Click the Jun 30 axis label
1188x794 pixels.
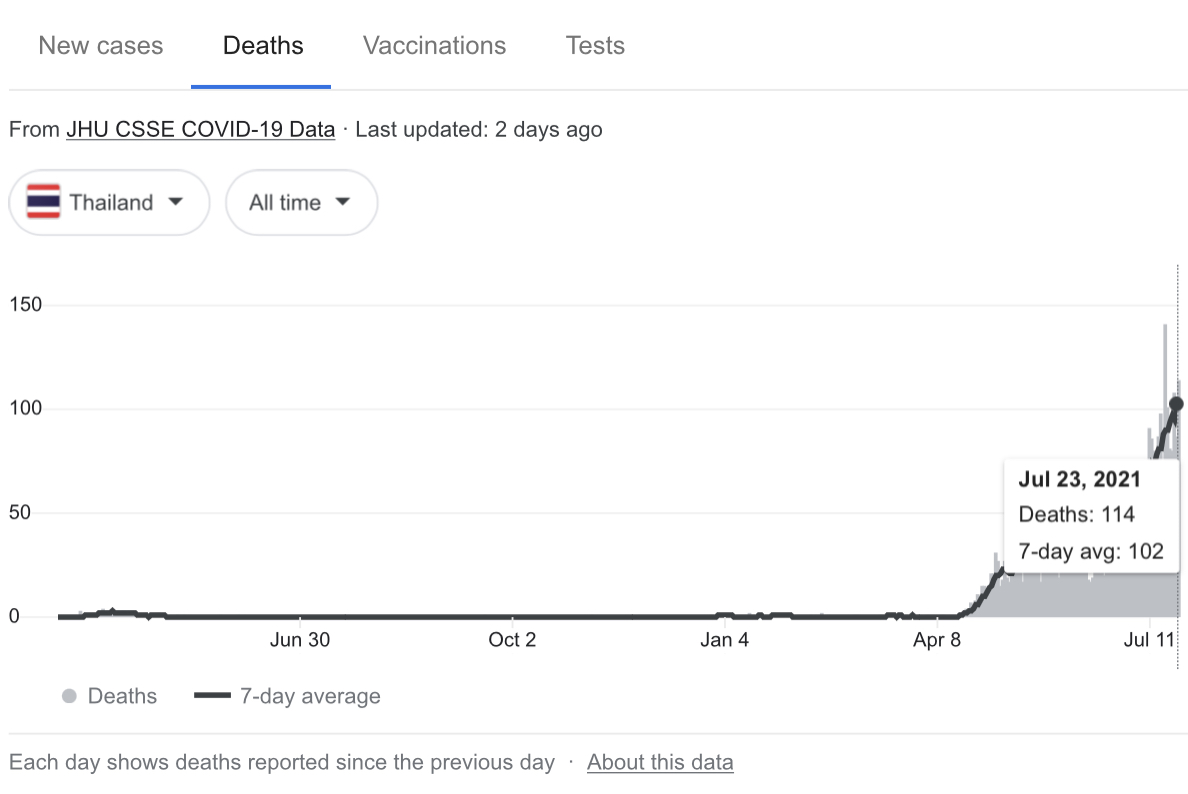300,640
